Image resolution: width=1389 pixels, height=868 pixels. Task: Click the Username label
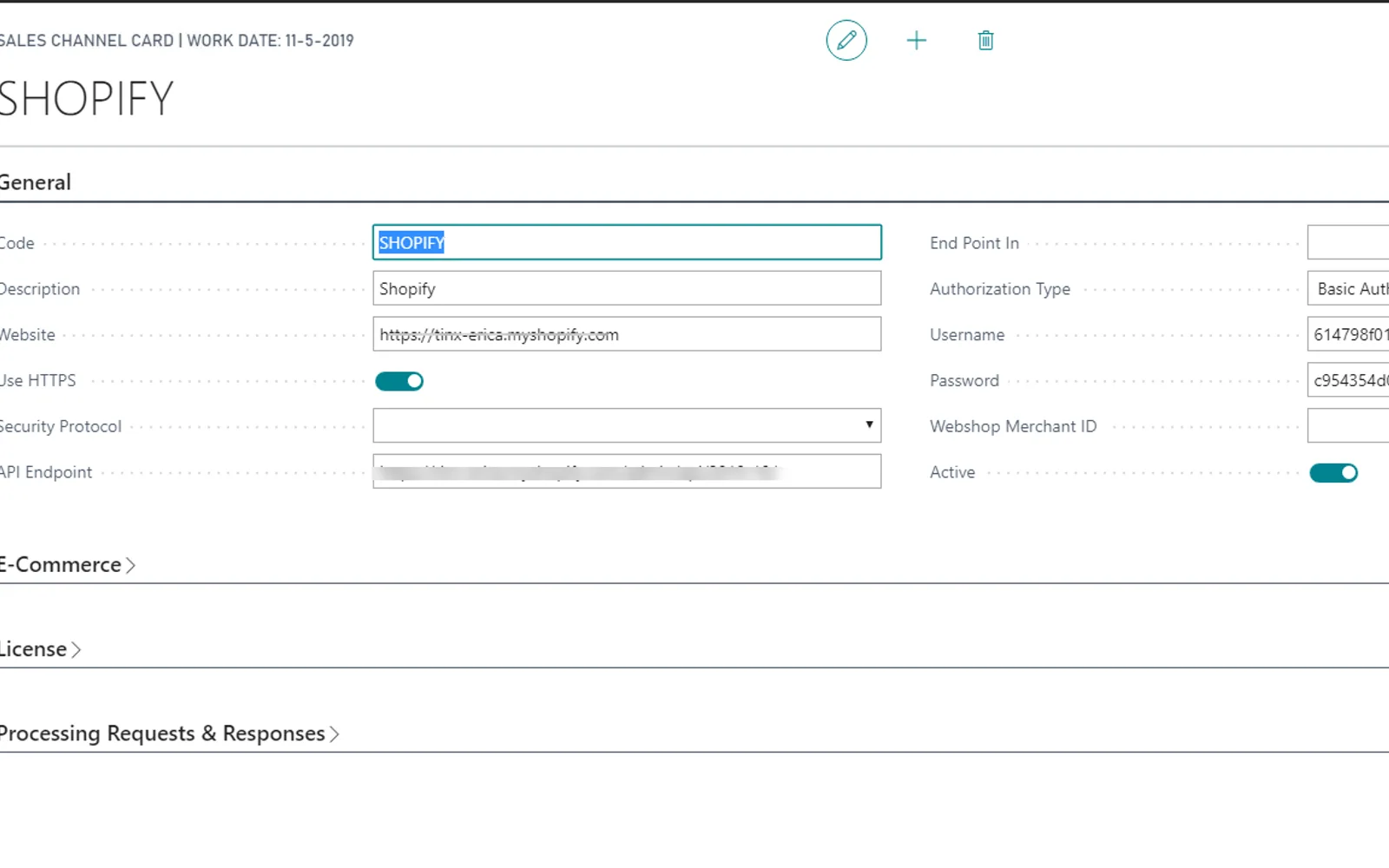967,335
